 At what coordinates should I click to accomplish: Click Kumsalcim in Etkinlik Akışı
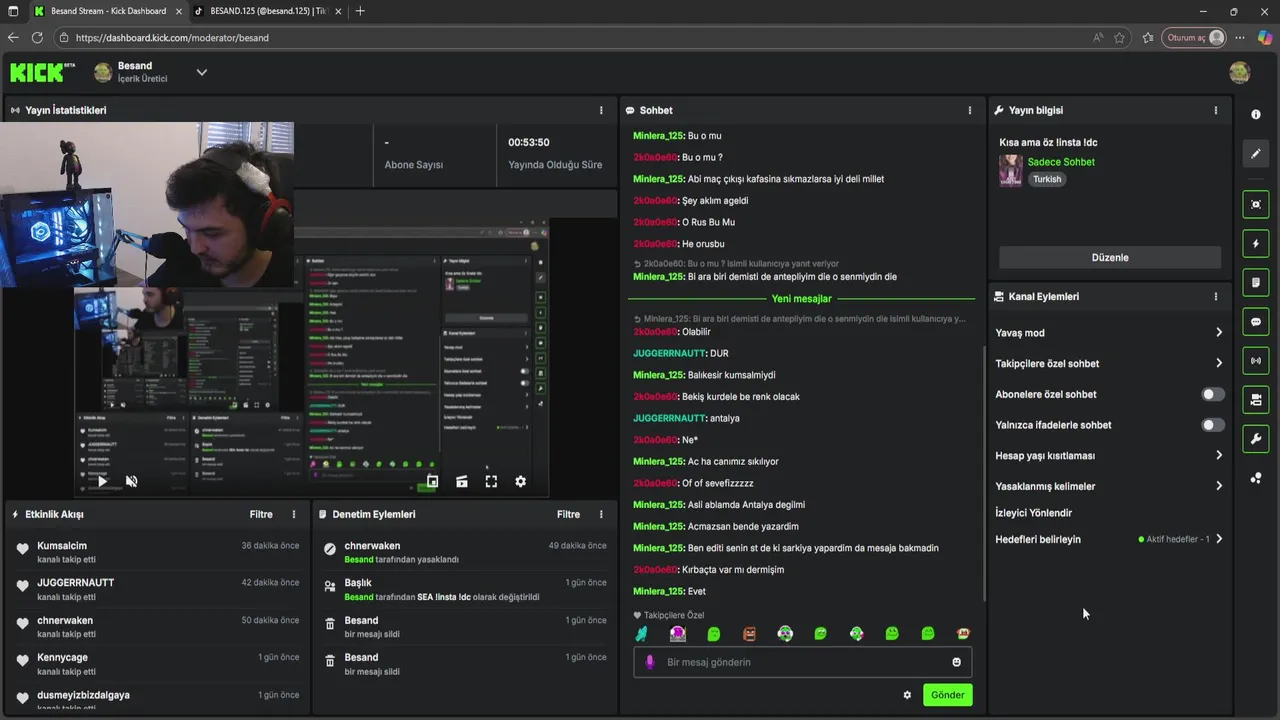62,546
